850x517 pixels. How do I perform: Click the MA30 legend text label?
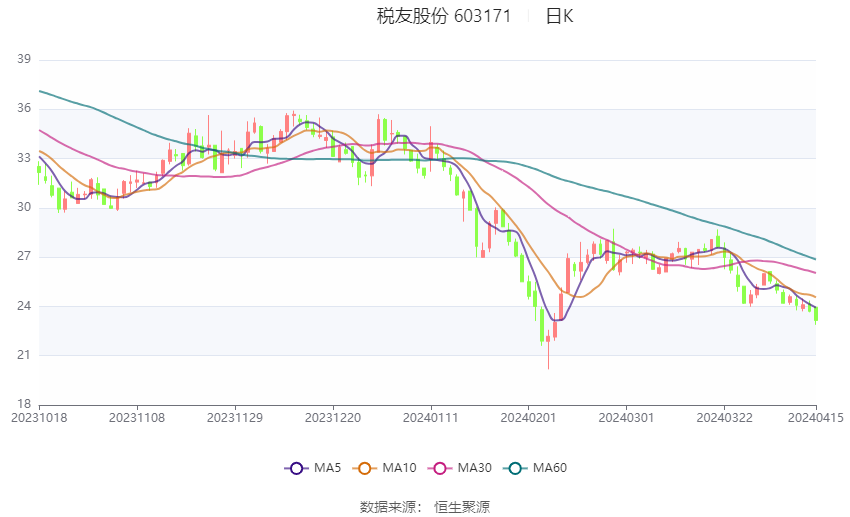pyautogui.click(x=474, y=468)
